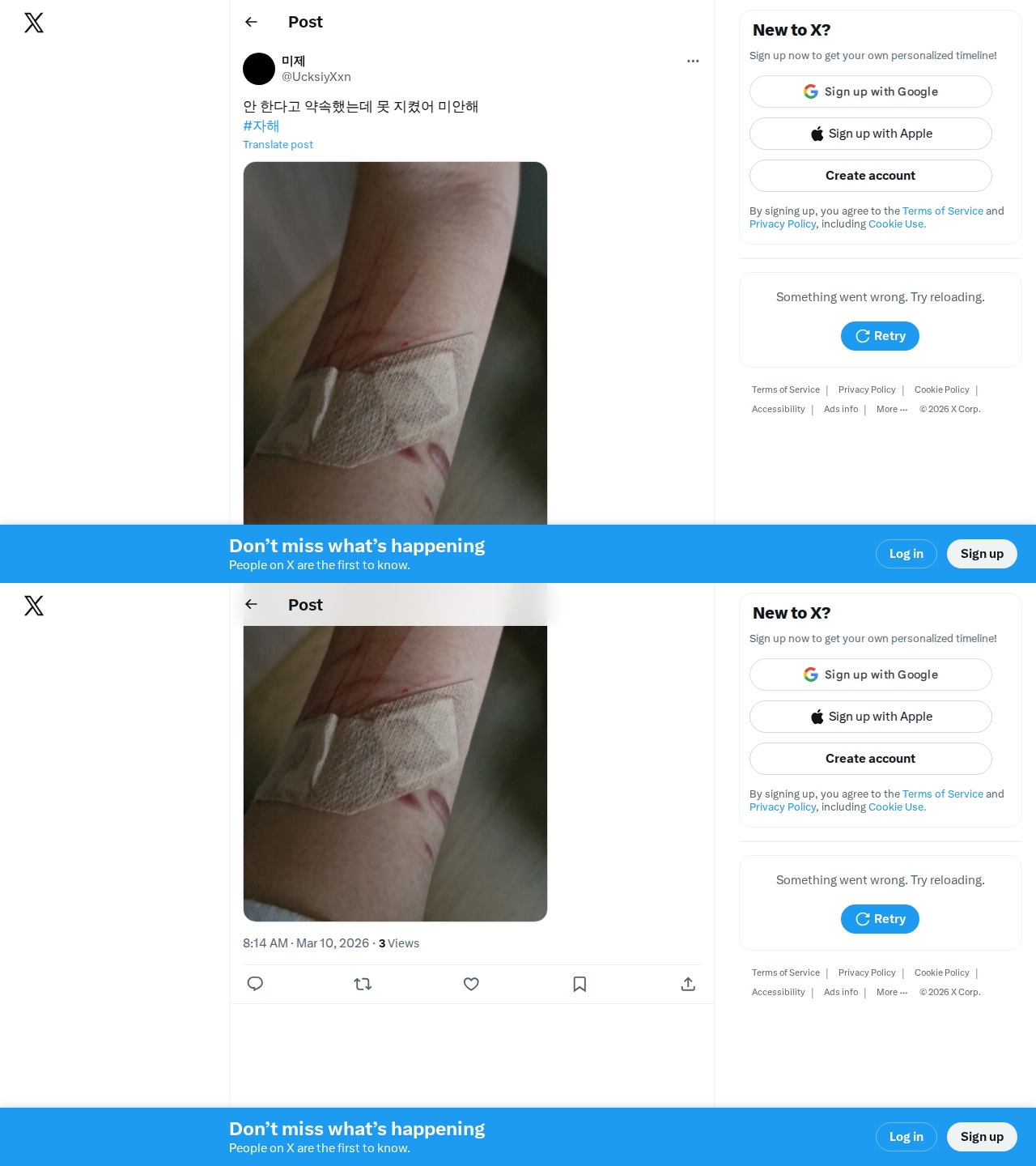Click the X logo beside the author's post header

34,23
